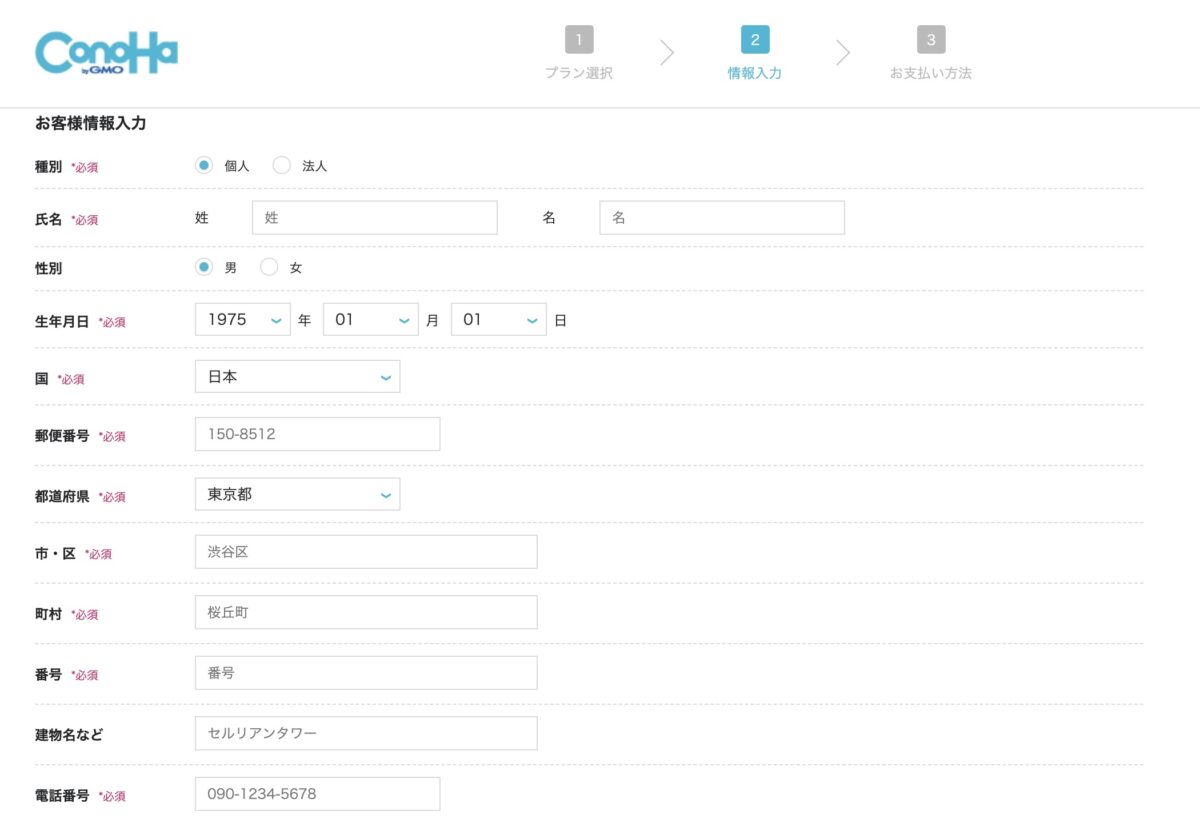Click step 1 プラン選択 indicator
Viewport: 1200px width, 835px height.
coord(579,54)
